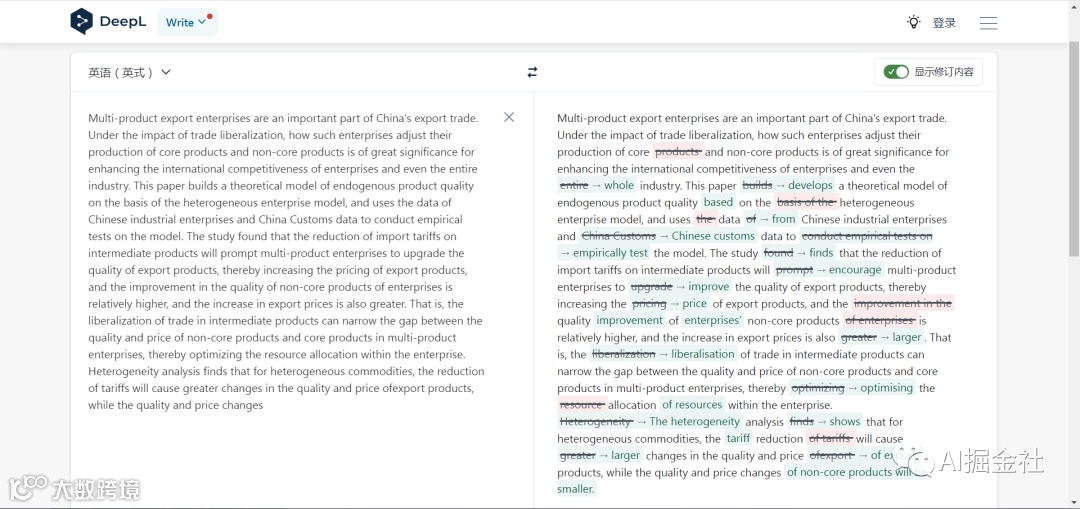Click the inserted word 'smaller.'

pos(575,489)
